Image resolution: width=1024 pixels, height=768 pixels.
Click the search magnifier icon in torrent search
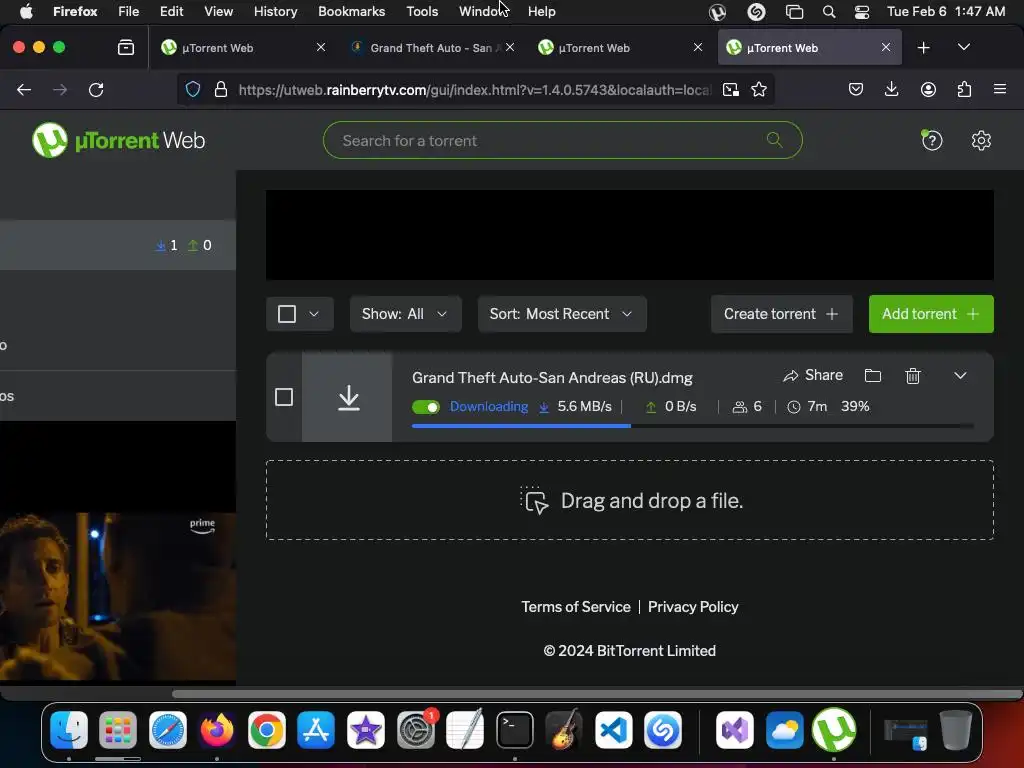(x=775, y=140)
